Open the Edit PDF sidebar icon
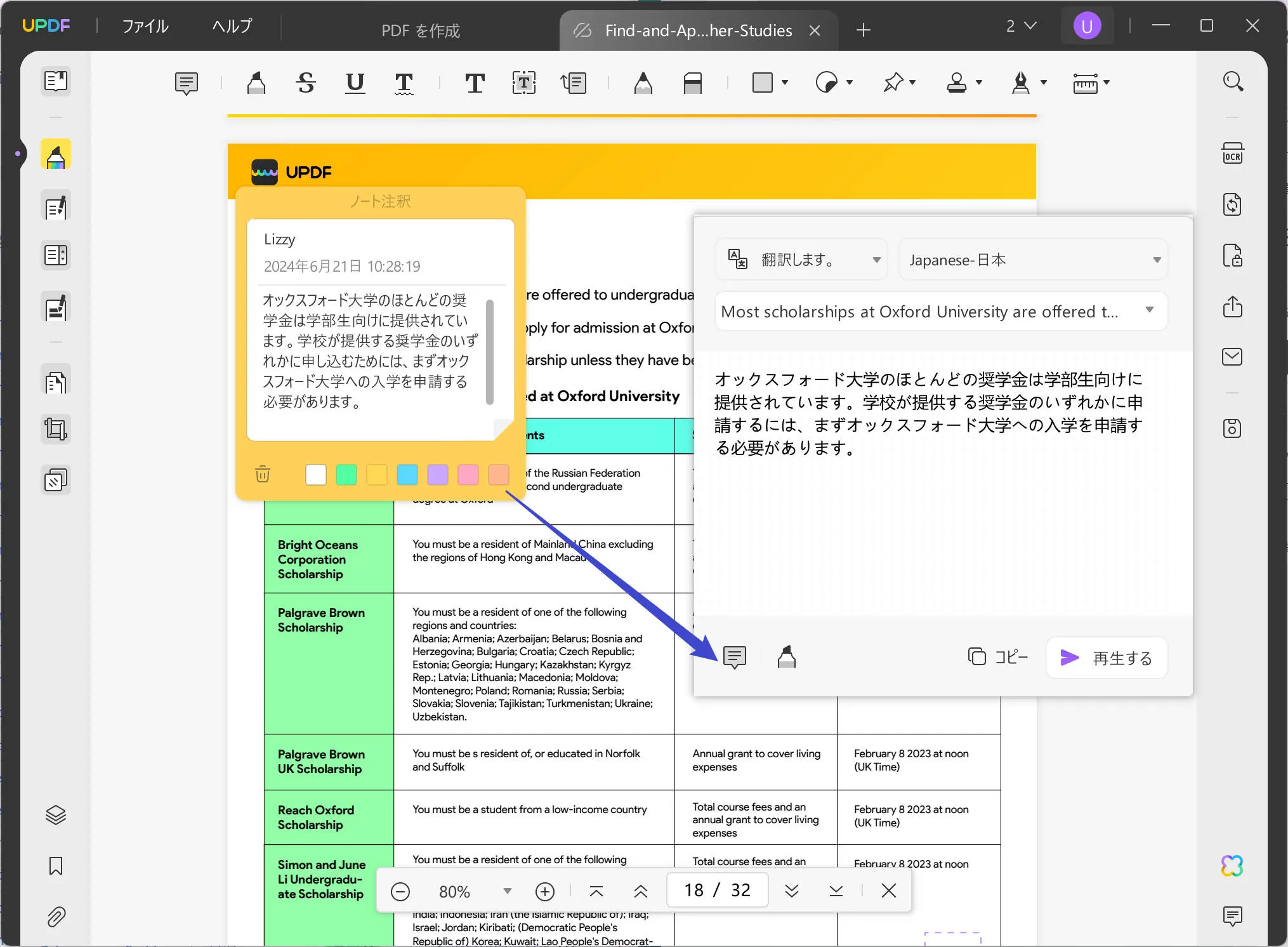 point(56,206)
